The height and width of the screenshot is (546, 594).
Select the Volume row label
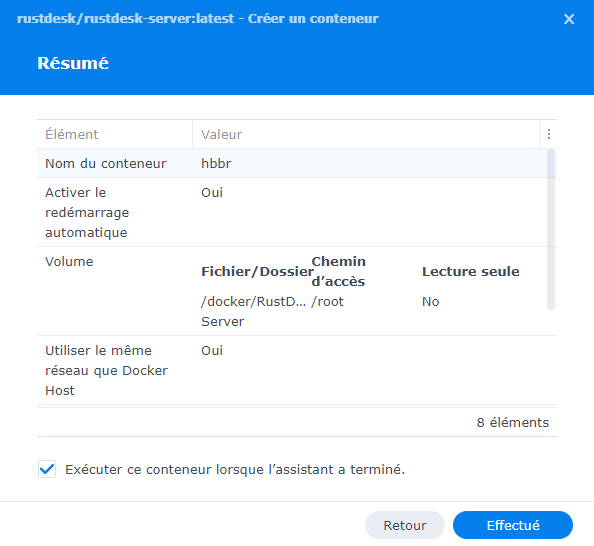(x=69, y=261)
